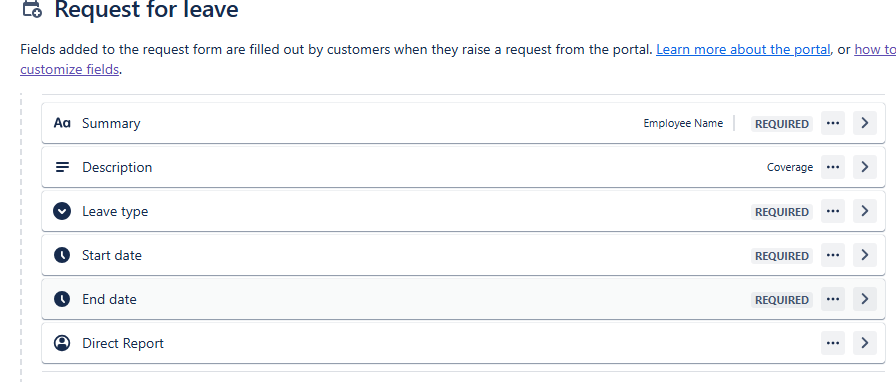
Task: Click the Direct Report user icon
Action: pyautogui.click(x=62, y=343)
